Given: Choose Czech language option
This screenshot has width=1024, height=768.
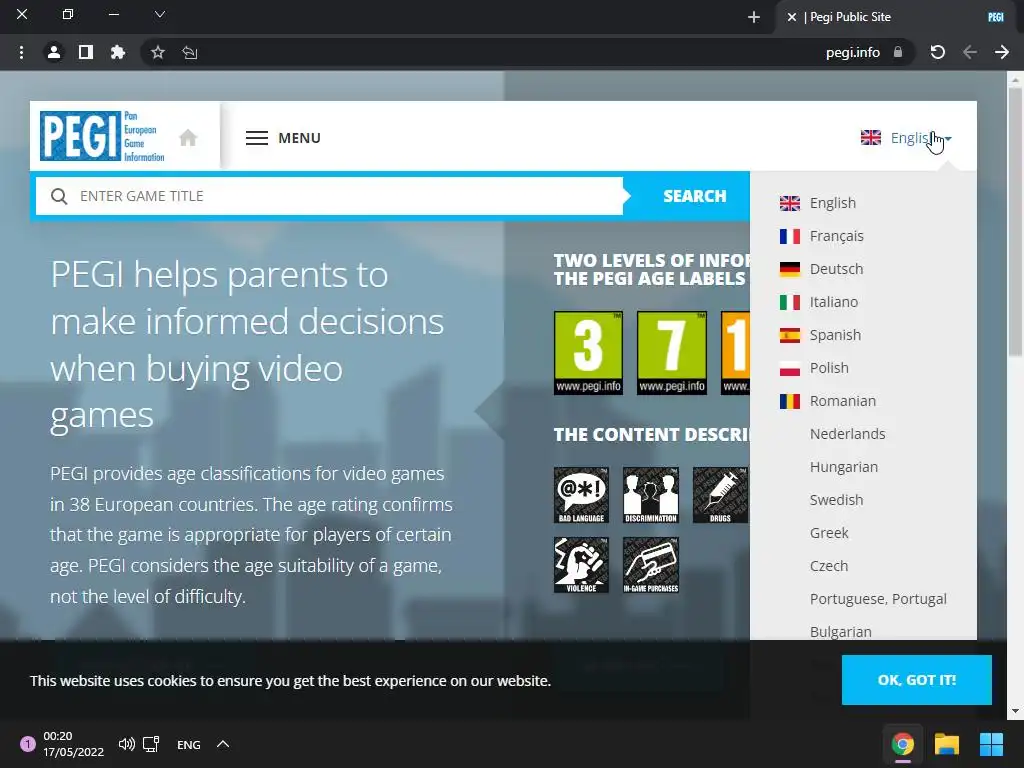Looking at the screenshot, I should (x=829, y=566).
